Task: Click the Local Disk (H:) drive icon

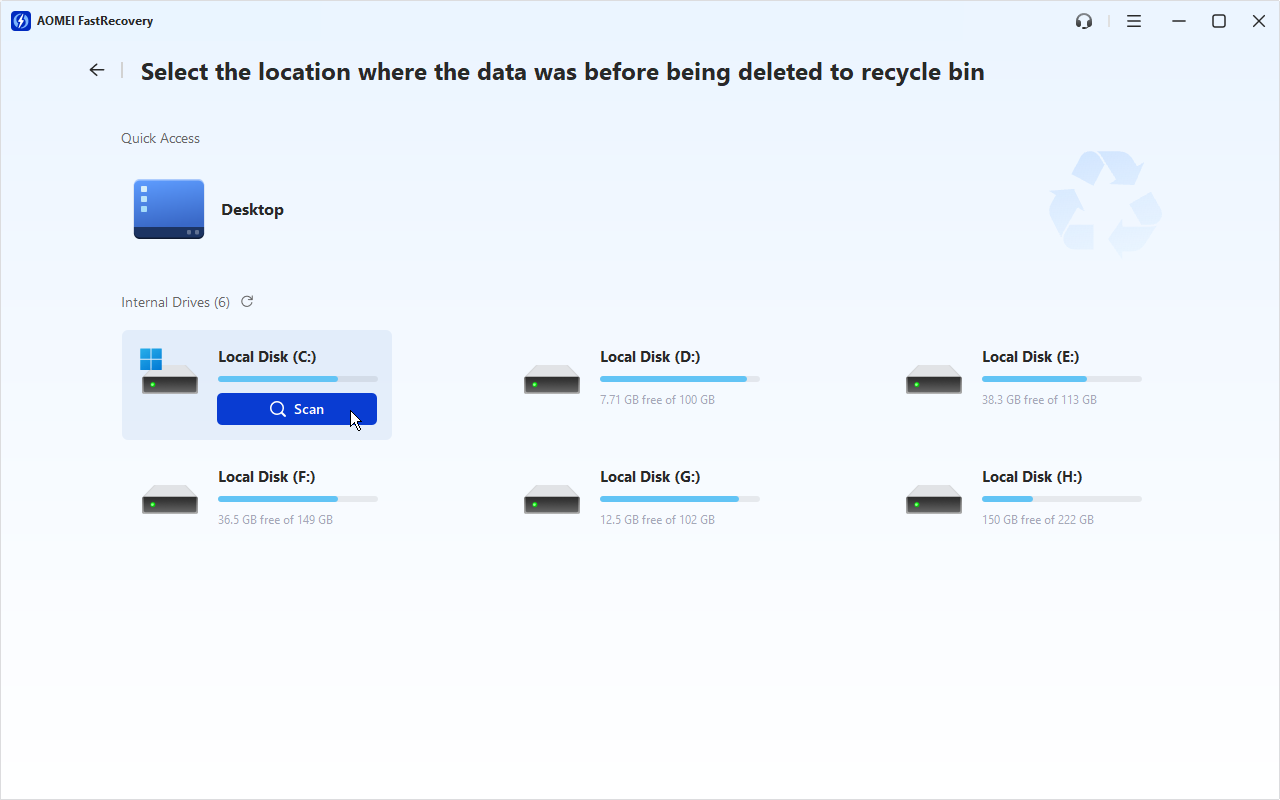Action: pos(934,499)
